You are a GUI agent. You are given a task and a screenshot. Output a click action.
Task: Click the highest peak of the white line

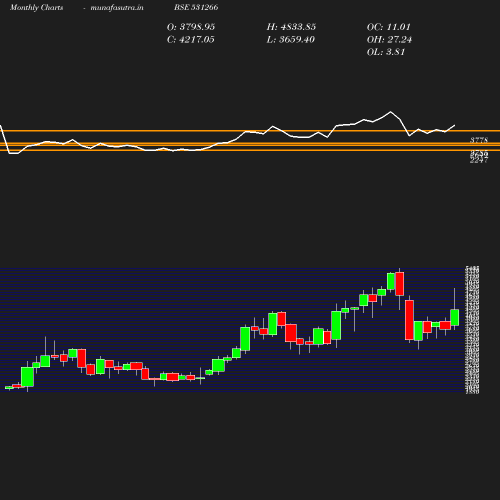click(x=391, y=112)
